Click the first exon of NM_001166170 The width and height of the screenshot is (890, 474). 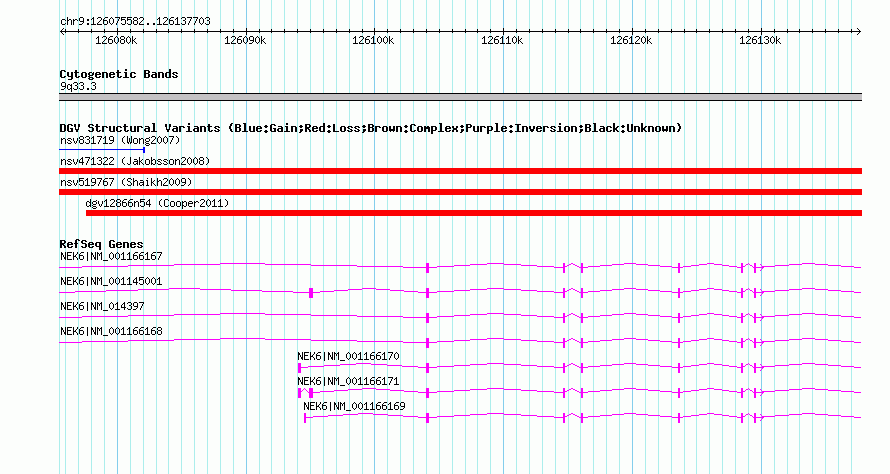(299, 368)
